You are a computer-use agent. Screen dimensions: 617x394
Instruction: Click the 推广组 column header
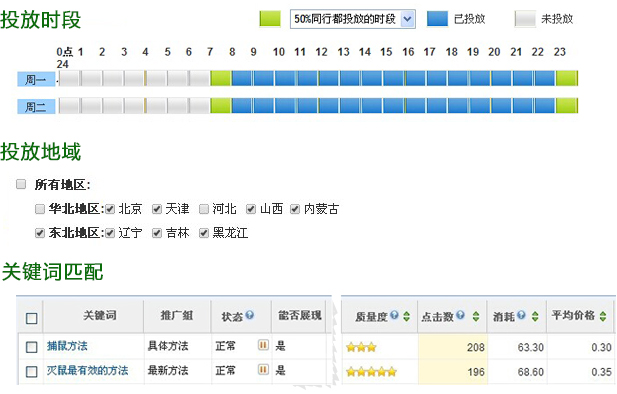pos(177,315)
